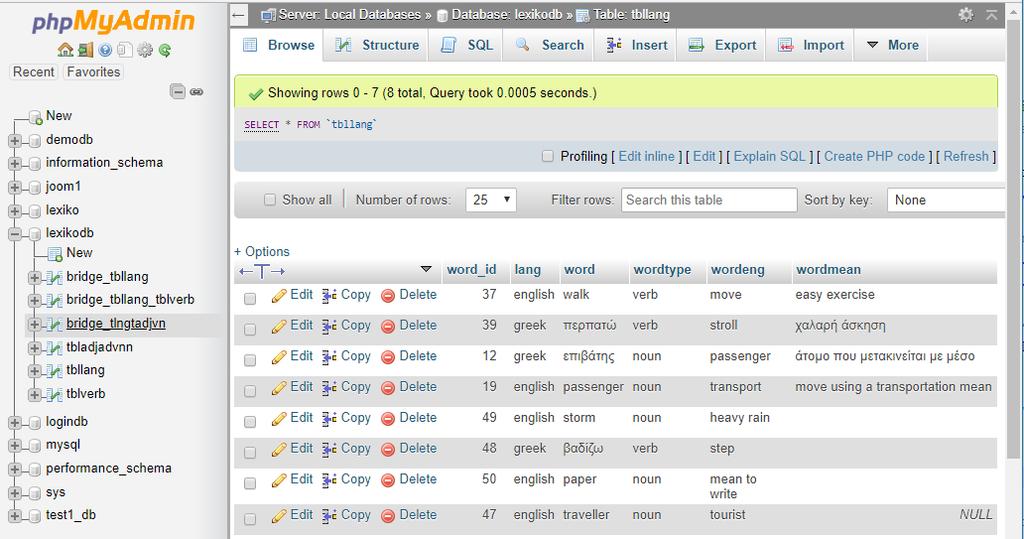Click the Create PHP code link
This screenshot has height=539, width=1024.
[x=874, y=156]
